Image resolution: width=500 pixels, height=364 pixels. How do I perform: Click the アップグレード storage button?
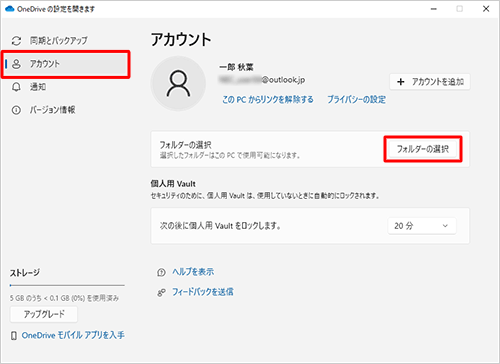click(44, 314)
